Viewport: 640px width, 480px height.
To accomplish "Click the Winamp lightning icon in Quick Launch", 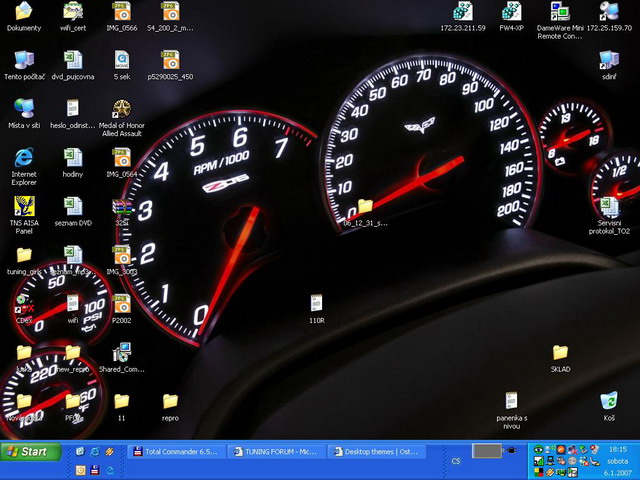I will coord(109,451).
